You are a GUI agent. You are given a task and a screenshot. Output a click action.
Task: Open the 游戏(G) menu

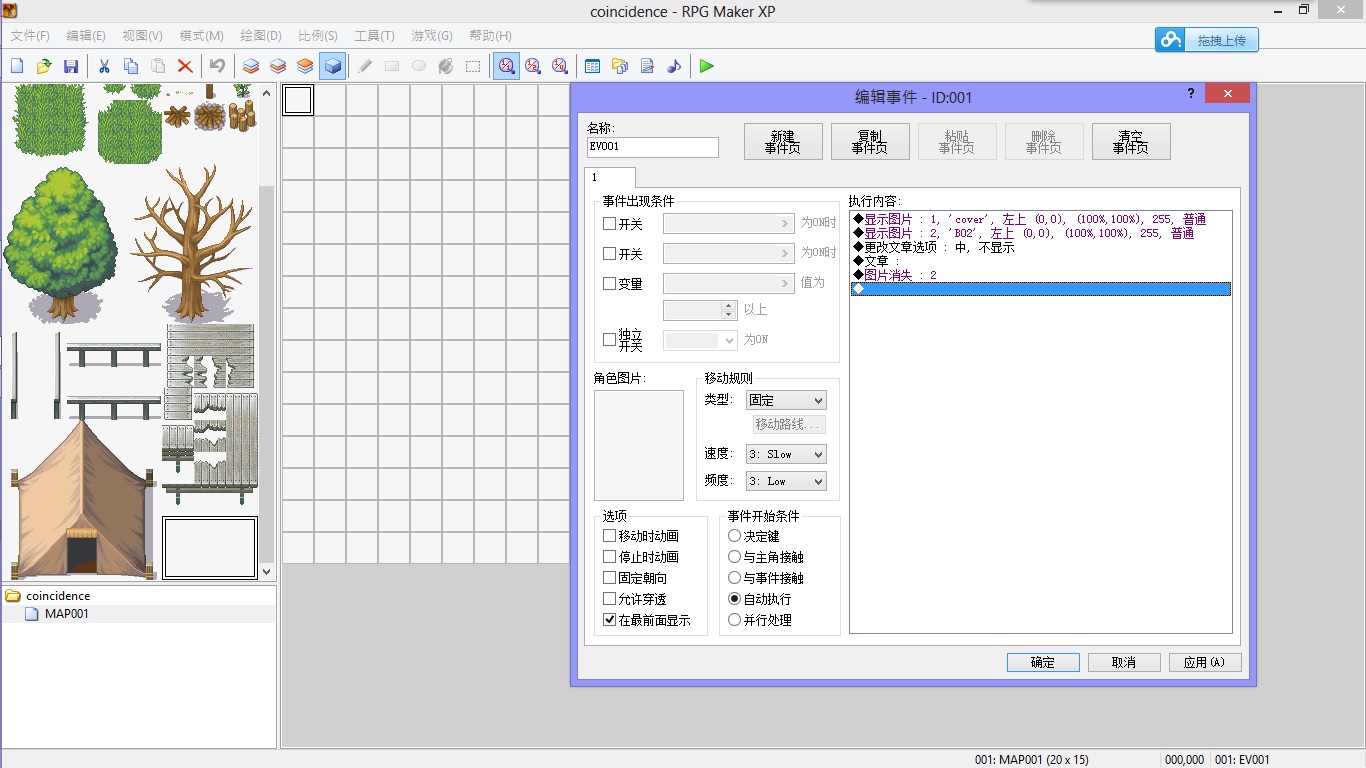click(432, 36)
